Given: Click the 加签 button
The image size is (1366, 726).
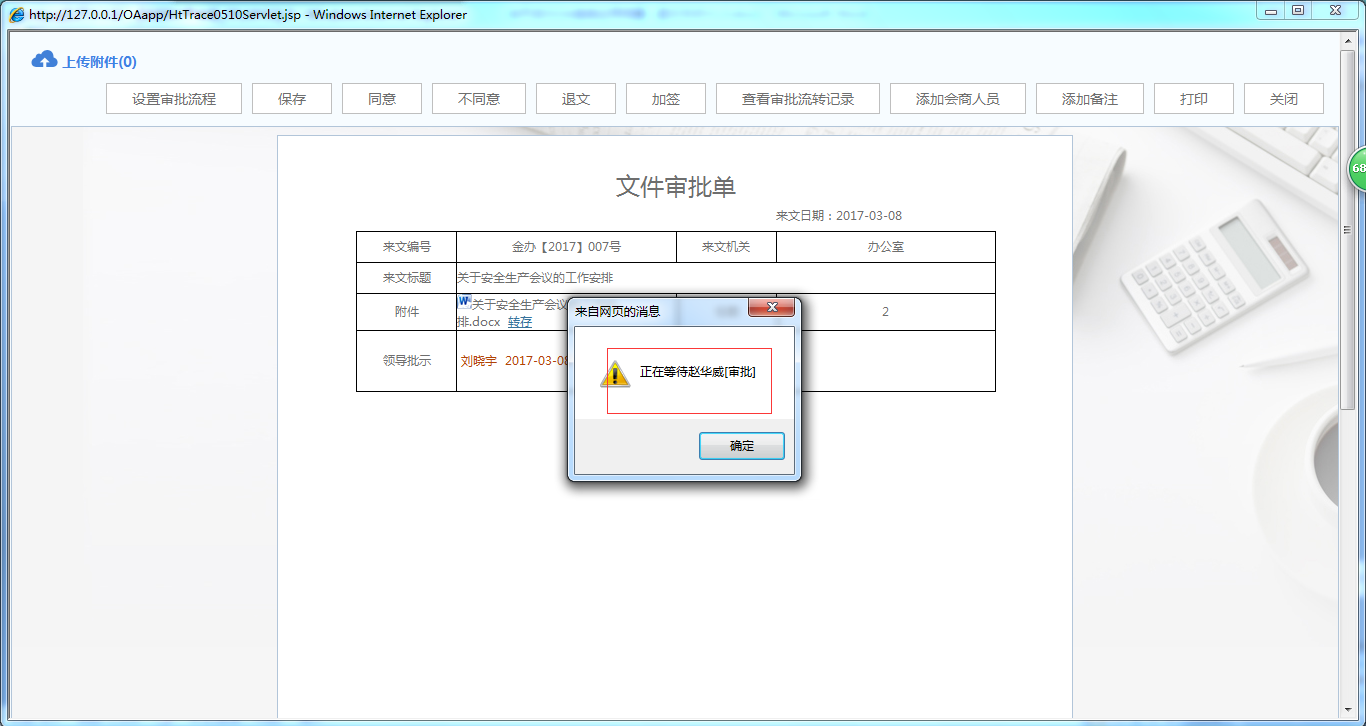Looking at the screenshot, I should (666, 99).
